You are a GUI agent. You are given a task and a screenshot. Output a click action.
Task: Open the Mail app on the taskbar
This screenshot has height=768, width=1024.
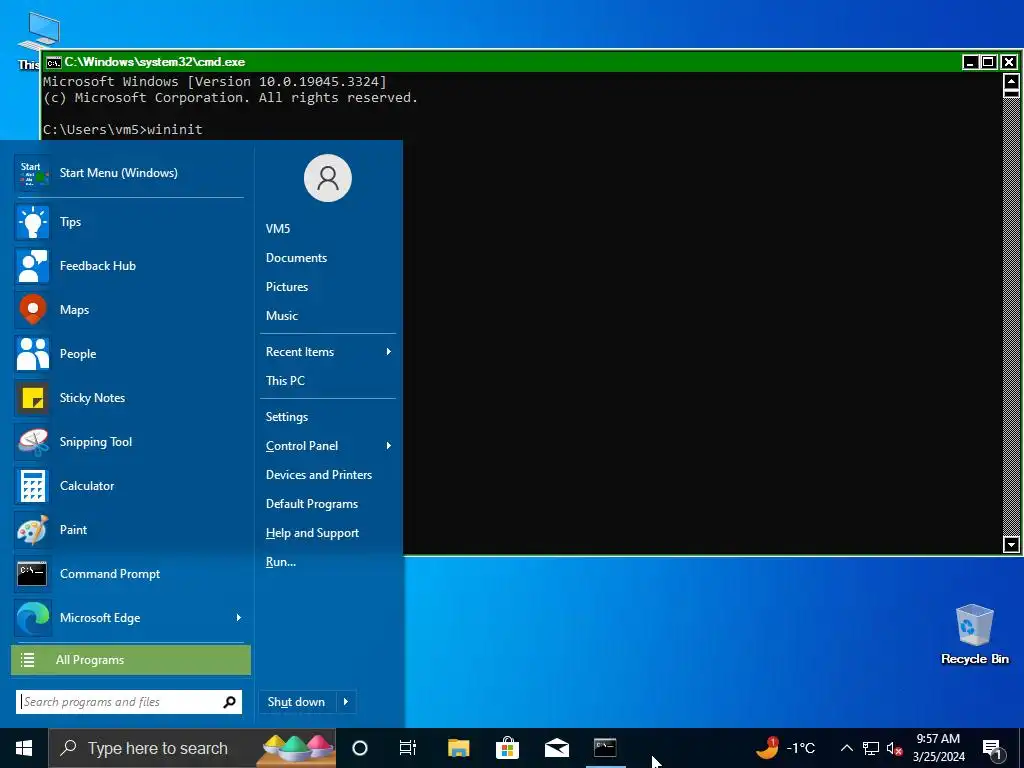point(556,748)
